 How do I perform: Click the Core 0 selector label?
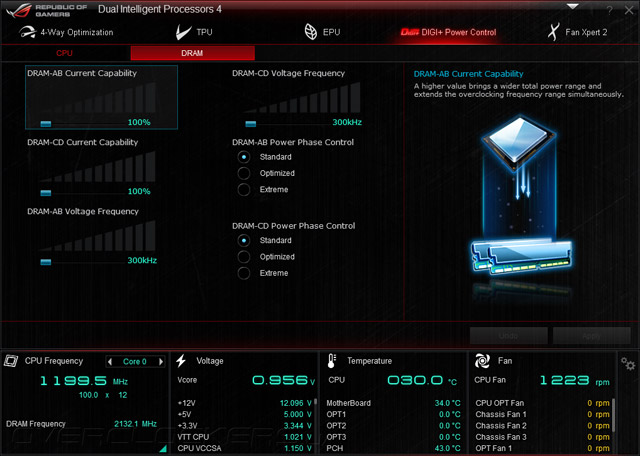pyautogui.click(x=135, y=362)
